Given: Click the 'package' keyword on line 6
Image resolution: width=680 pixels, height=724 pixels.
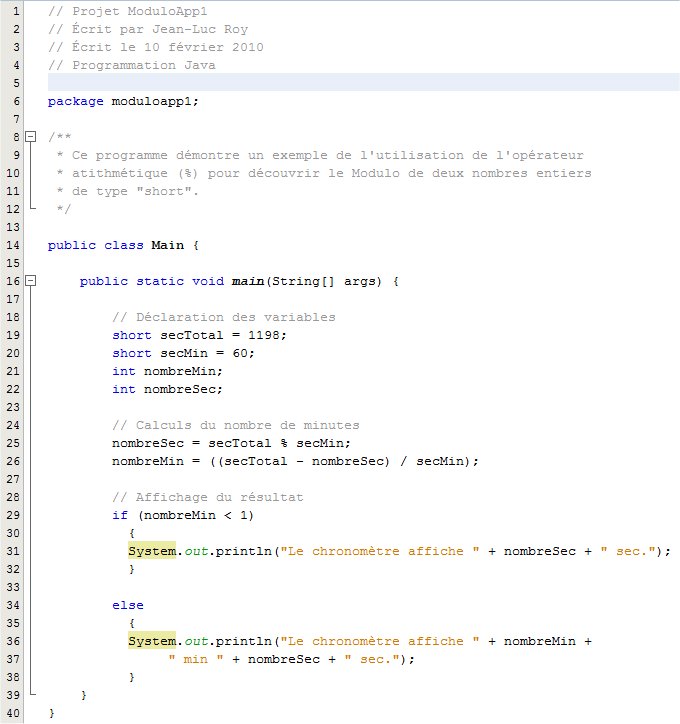Looking at the screenshot, I should (x=76, y=101).
